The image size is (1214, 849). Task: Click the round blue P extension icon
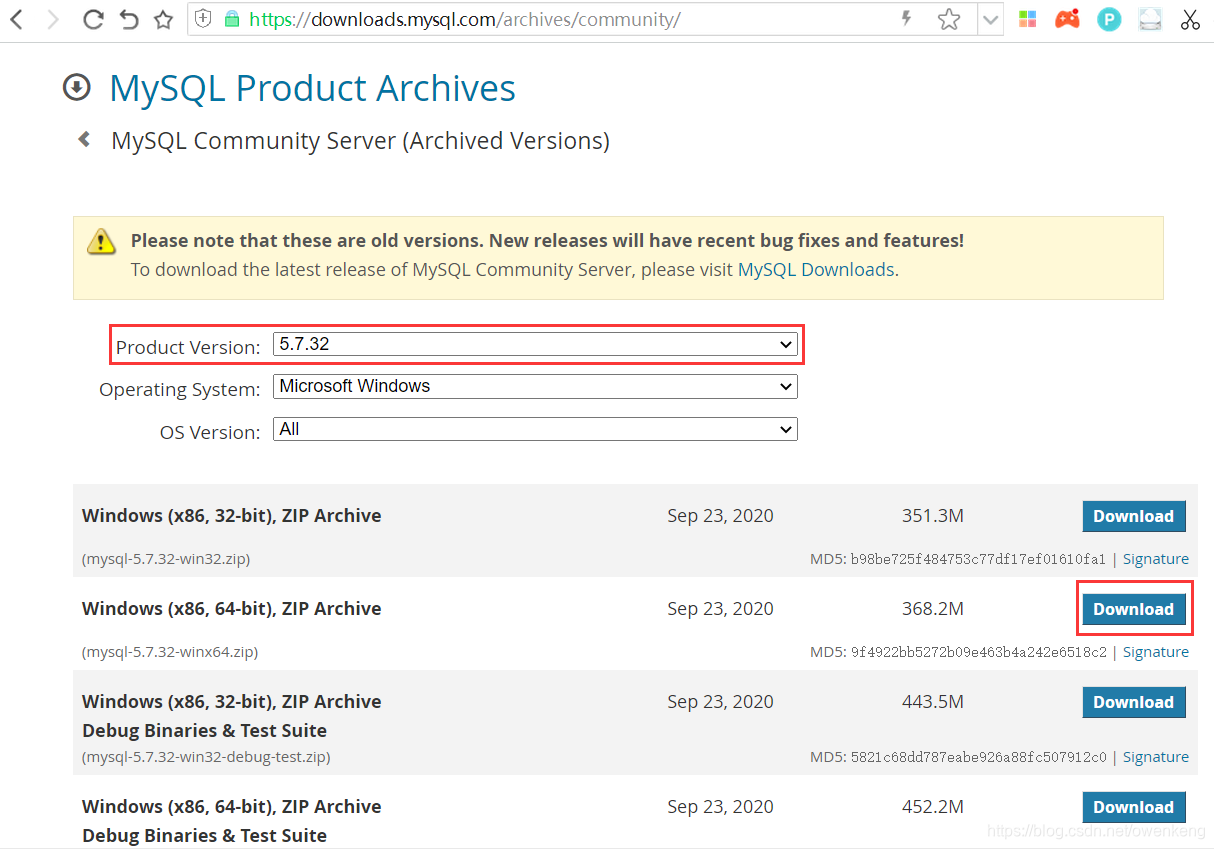click(1109, 19)
